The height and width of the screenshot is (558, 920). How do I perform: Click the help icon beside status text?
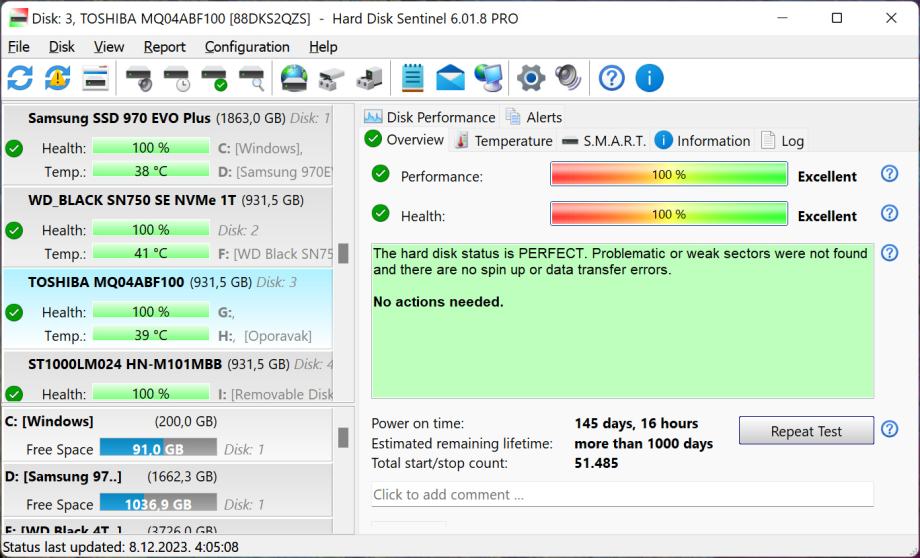pos(889,253)
